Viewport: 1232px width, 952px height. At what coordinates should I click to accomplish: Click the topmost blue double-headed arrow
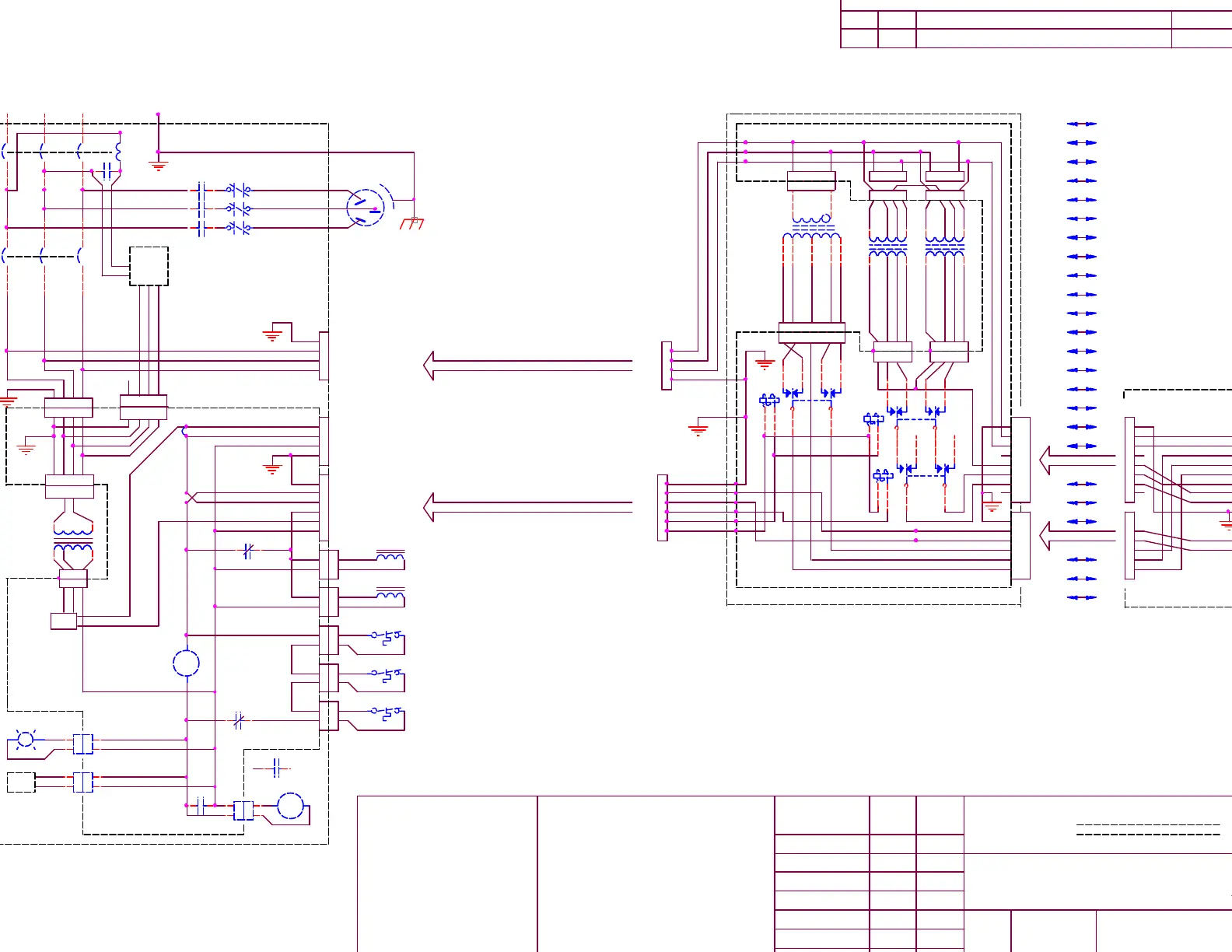1081,124
